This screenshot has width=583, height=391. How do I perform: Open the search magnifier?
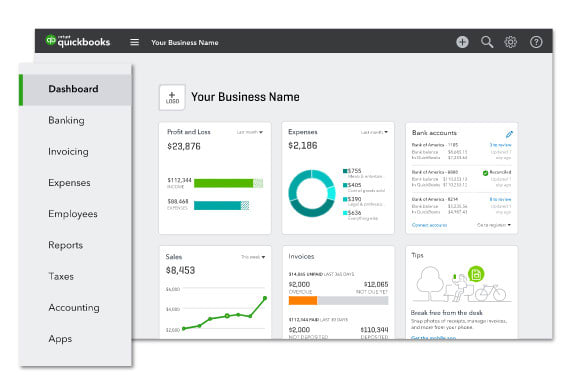point(487,42)
